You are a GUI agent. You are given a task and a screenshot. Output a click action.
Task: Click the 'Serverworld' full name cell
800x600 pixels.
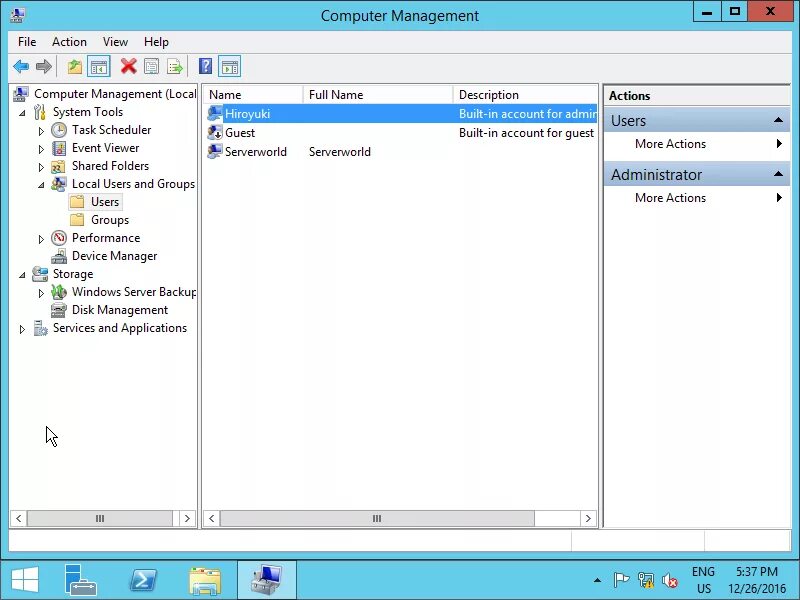coord(340,152)
